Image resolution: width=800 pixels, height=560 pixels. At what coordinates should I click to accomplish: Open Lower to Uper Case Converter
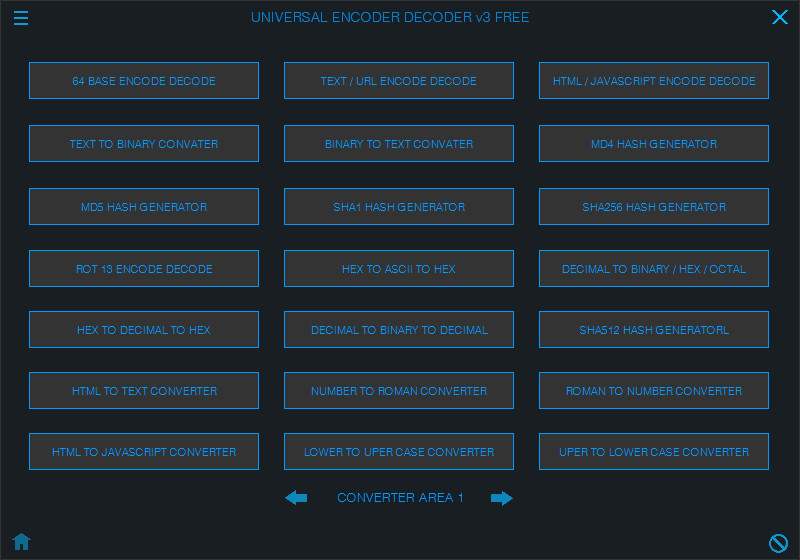(399, 452)
